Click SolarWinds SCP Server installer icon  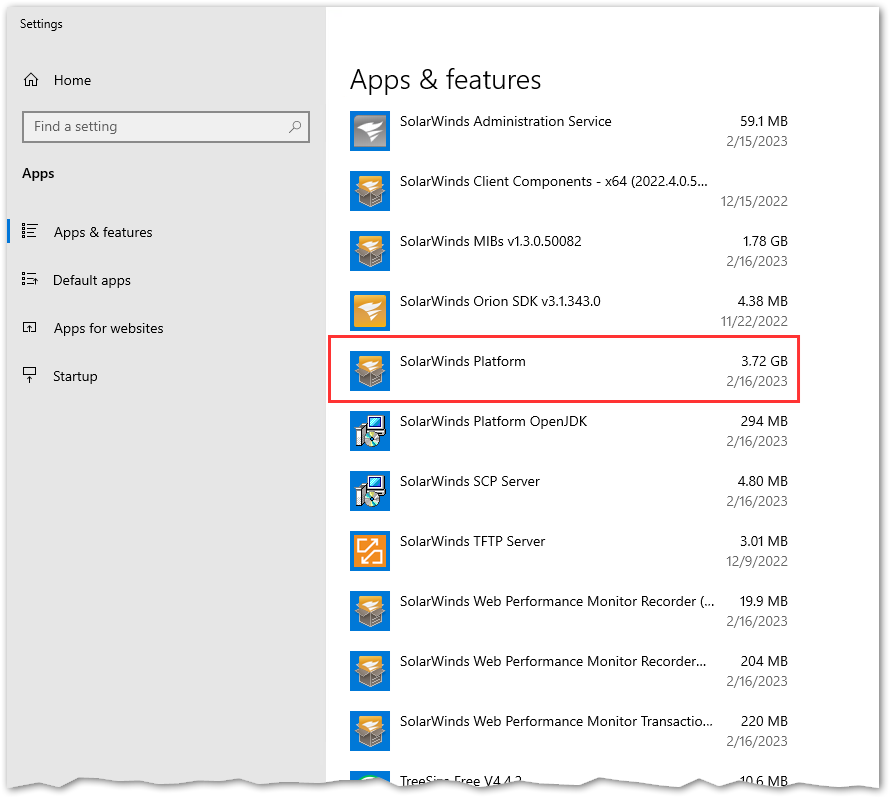coord(370,491)
